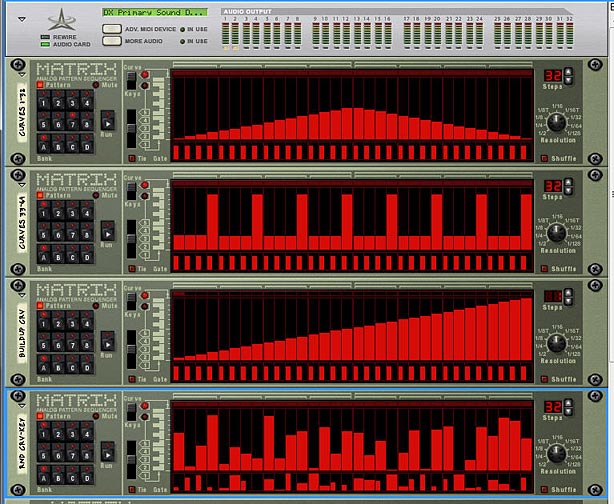Select bank C on BUILDUP CRV
Screen dimensions: 614x504
point(72,365)
